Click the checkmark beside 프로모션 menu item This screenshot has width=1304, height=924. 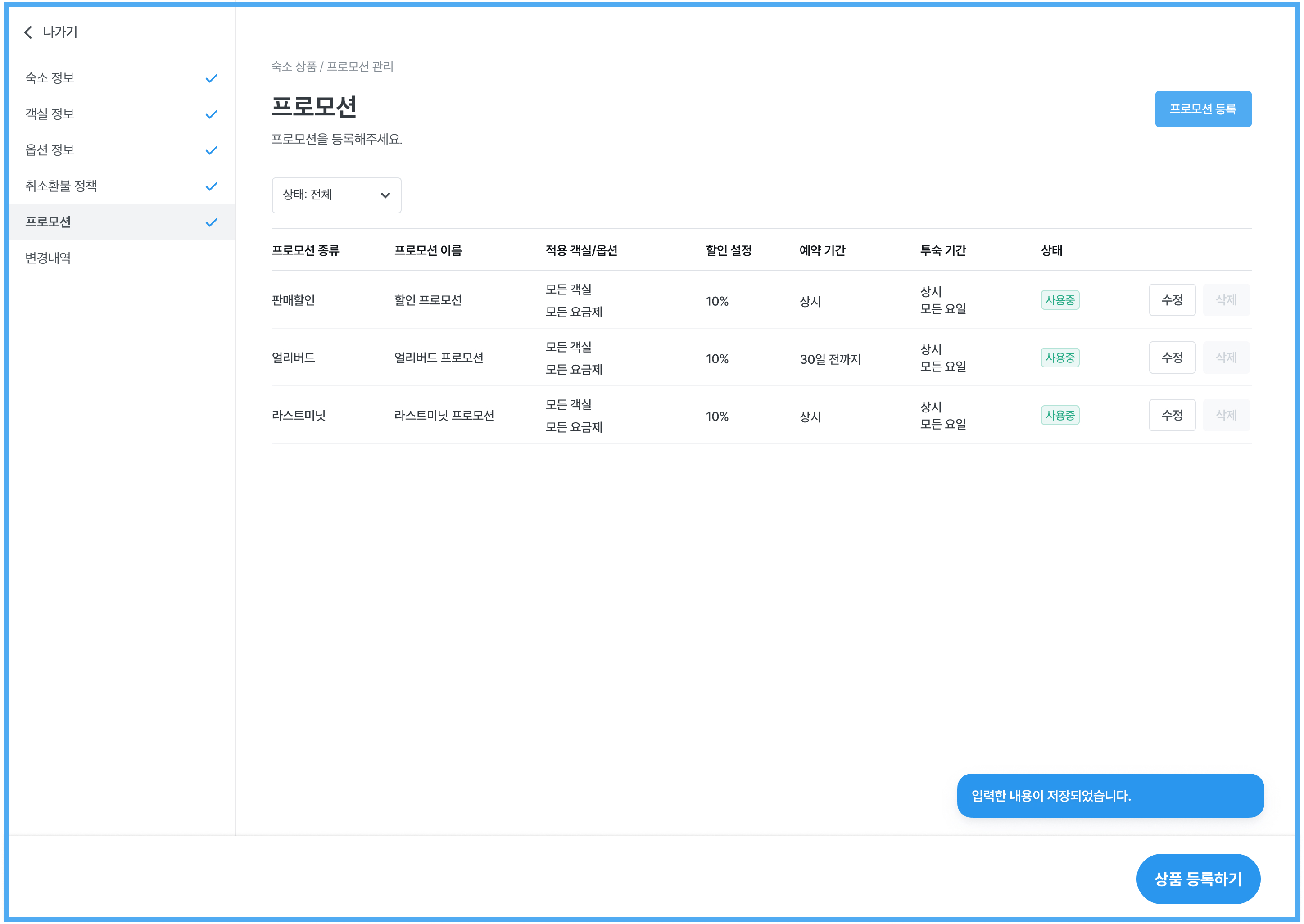coord(211,222)
